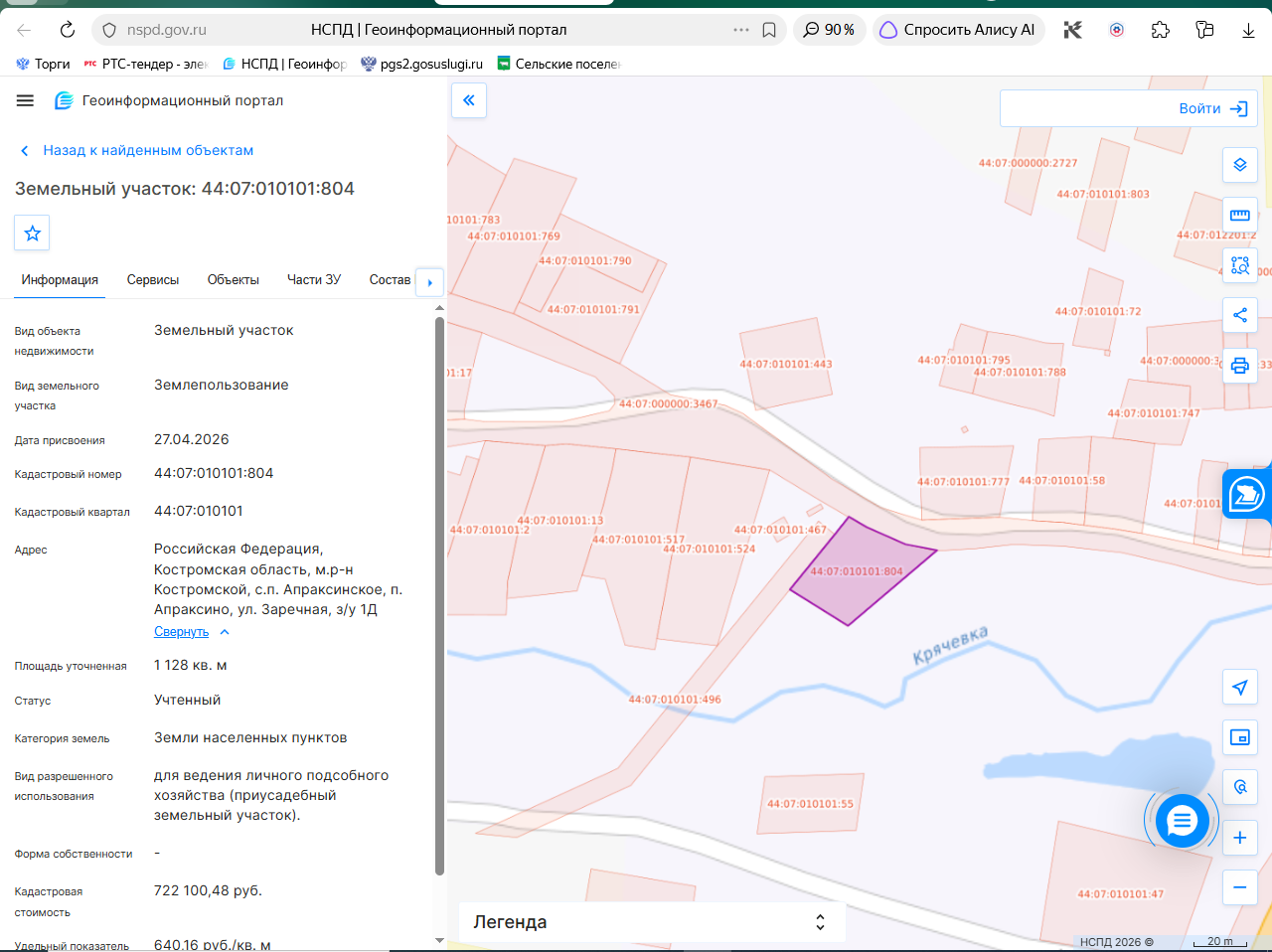Click cadastral value 722 100,48 руб.

208,890
